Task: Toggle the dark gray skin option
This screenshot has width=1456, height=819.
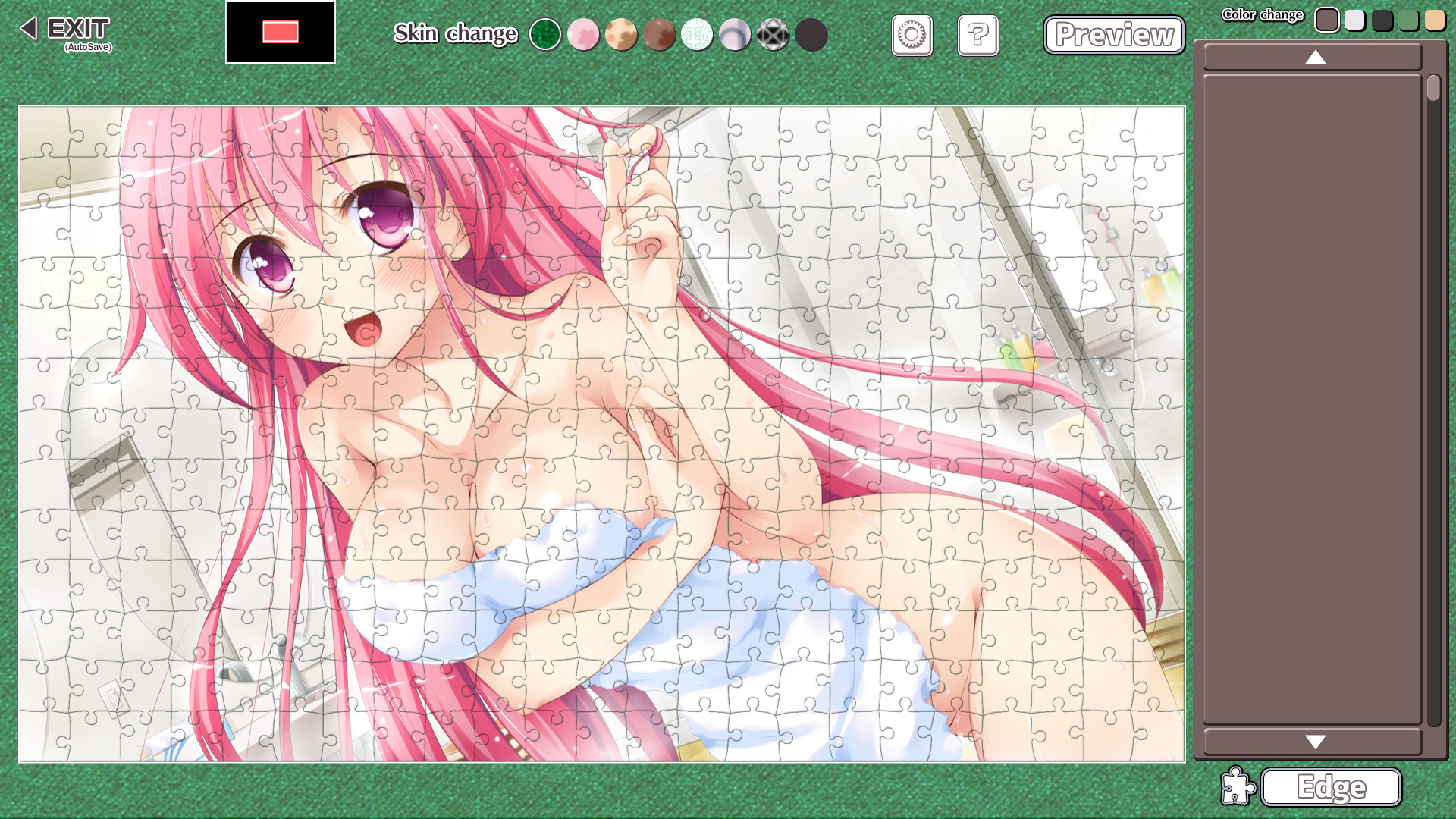Action: pos(810,35)
